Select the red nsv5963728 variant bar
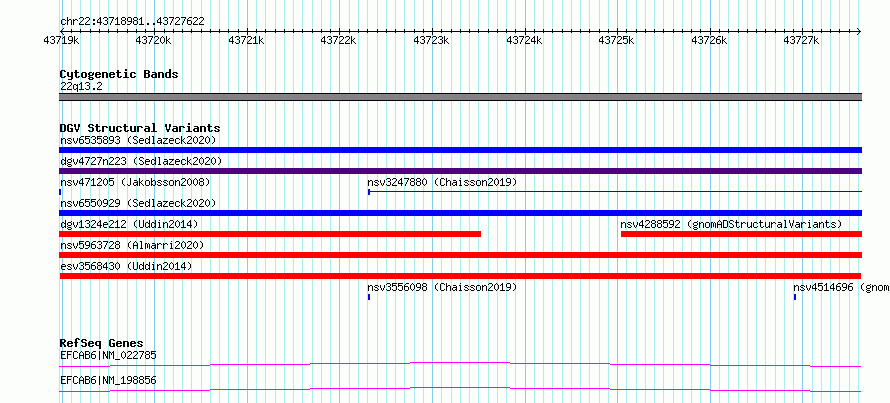The width and height of the screenshot is (890, 403). pyautogui.click(x=460, y=255)
